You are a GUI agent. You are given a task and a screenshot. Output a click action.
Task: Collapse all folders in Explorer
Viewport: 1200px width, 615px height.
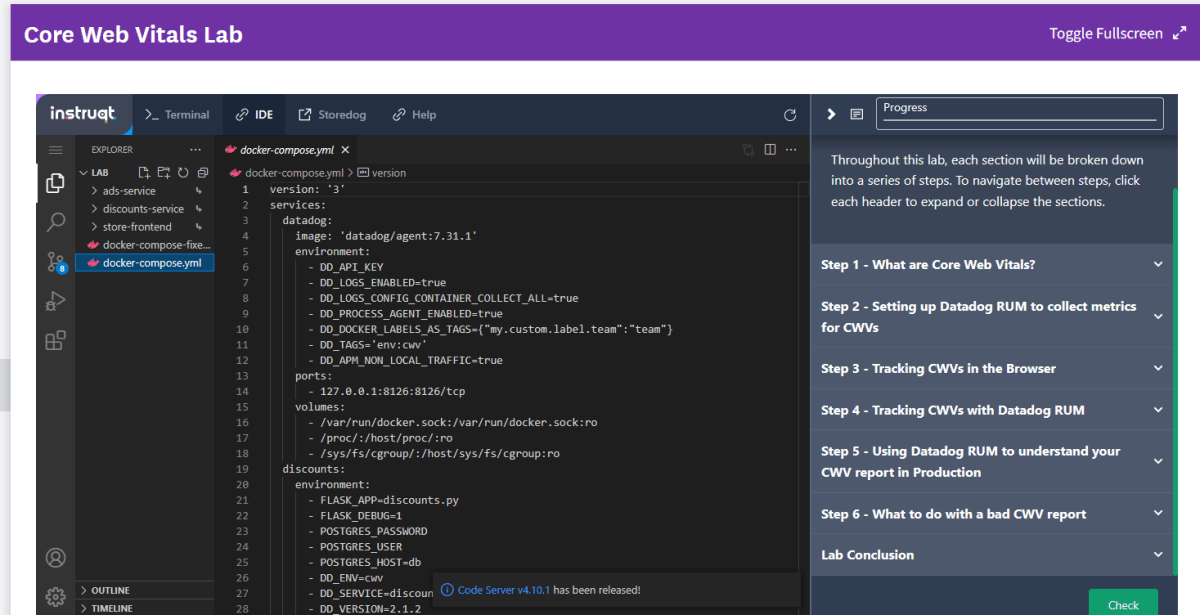click(x=202, y=172)
